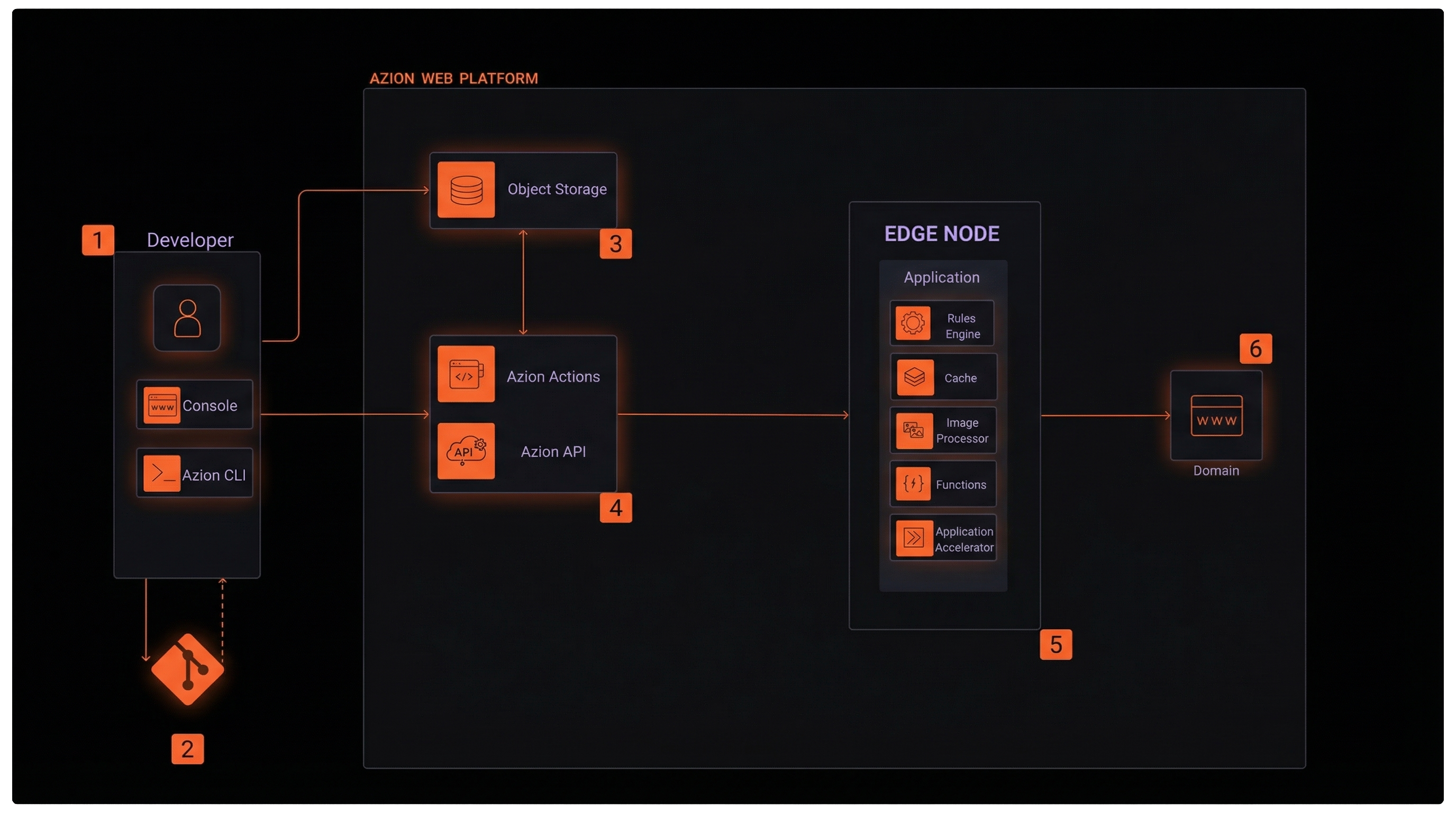
Task: Click the Application Accelerator chevrons icon
Action: (915, 538)
